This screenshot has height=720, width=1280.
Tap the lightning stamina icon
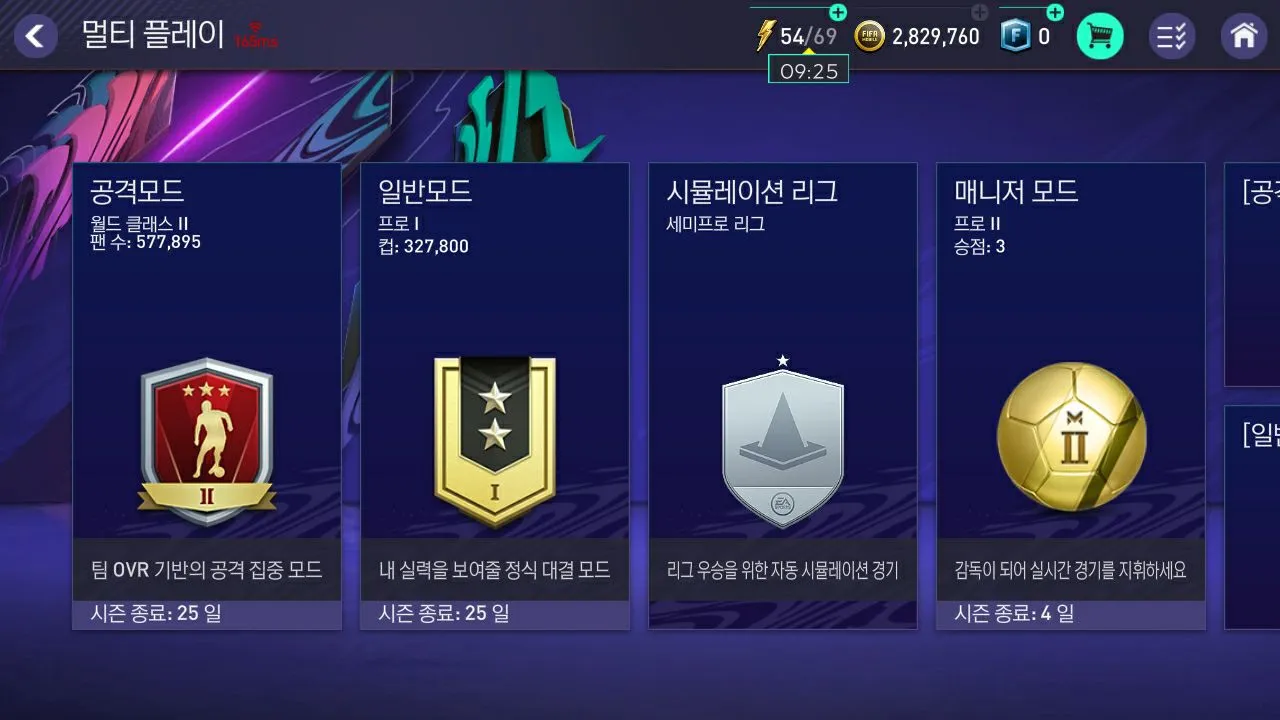(765, 37)
